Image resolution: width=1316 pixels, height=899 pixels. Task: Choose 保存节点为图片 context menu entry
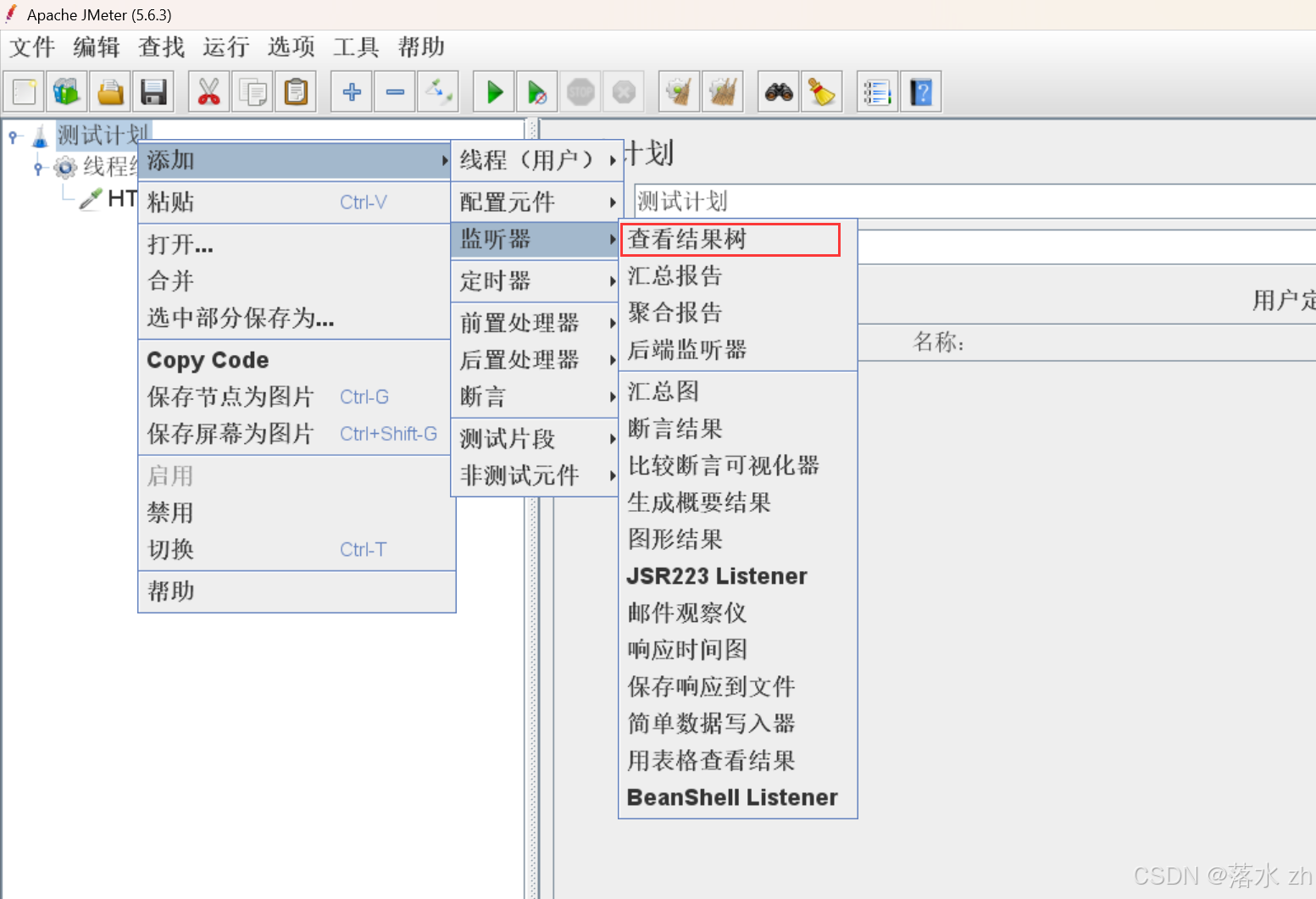point(296,397)
